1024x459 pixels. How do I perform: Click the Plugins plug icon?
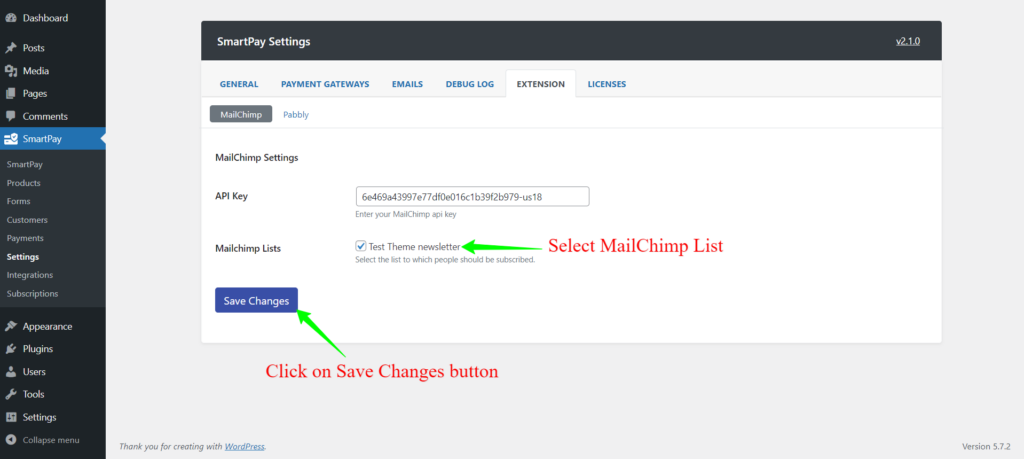(x=10, y=349)
